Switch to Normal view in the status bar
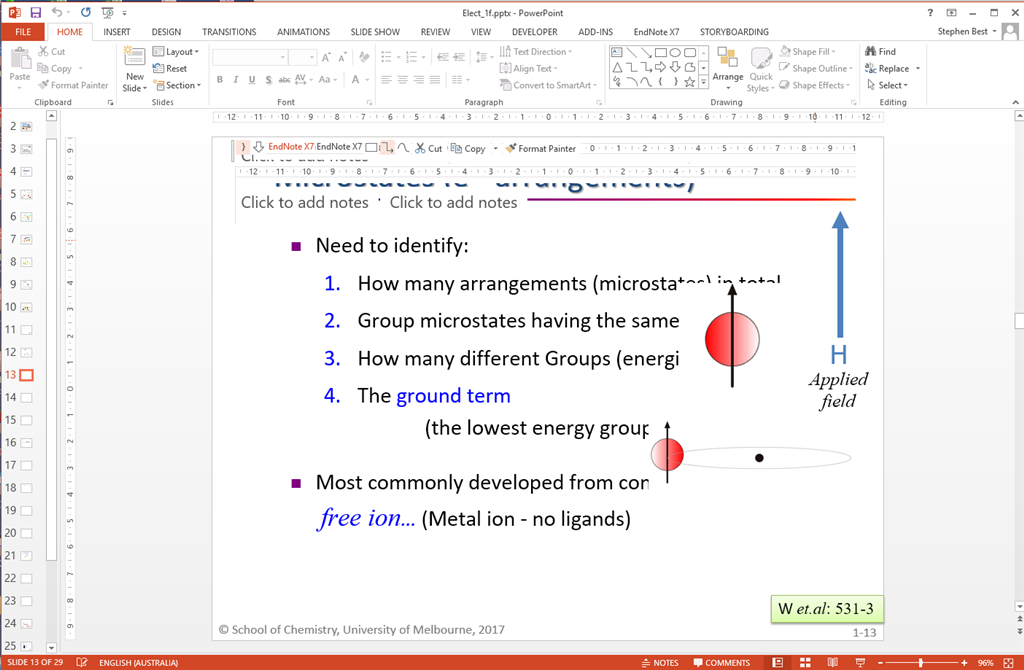The width and height of the screenshot is (1024, 670). click(777, 662)
